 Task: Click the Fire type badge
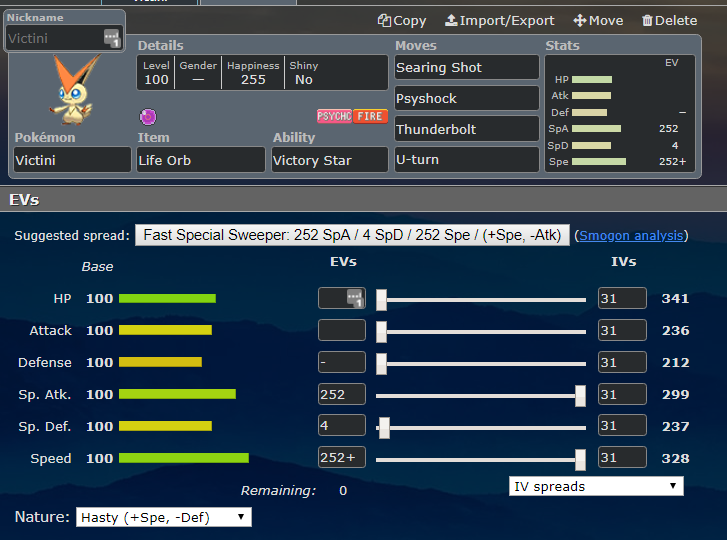[370, 116]
